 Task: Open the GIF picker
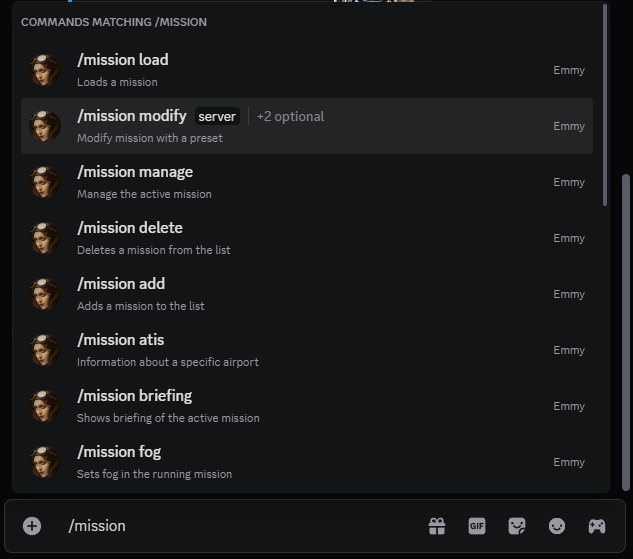477,526
